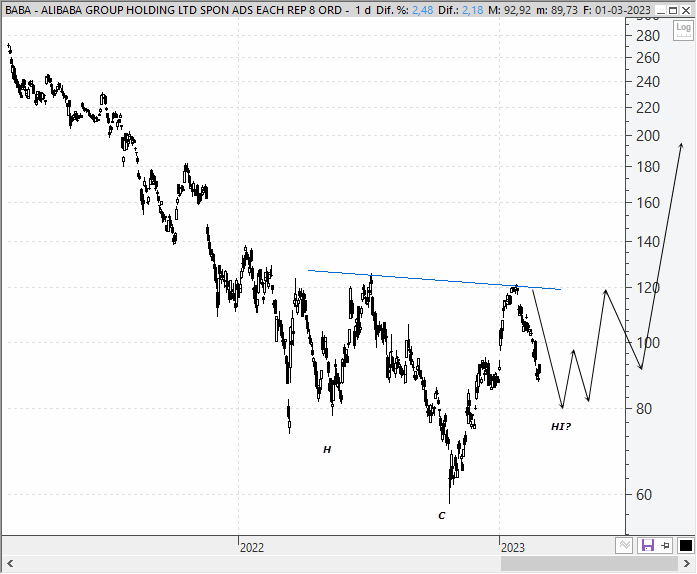Close the BABA chart window
This screenshot has height=574, width=697.
(x=686, y=10)
